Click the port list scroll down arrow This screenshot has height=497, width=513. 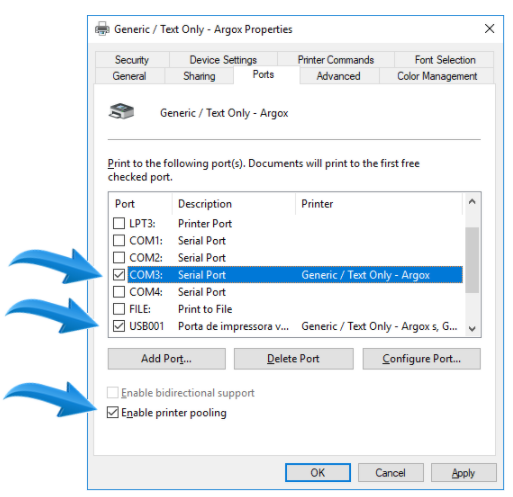472,329
